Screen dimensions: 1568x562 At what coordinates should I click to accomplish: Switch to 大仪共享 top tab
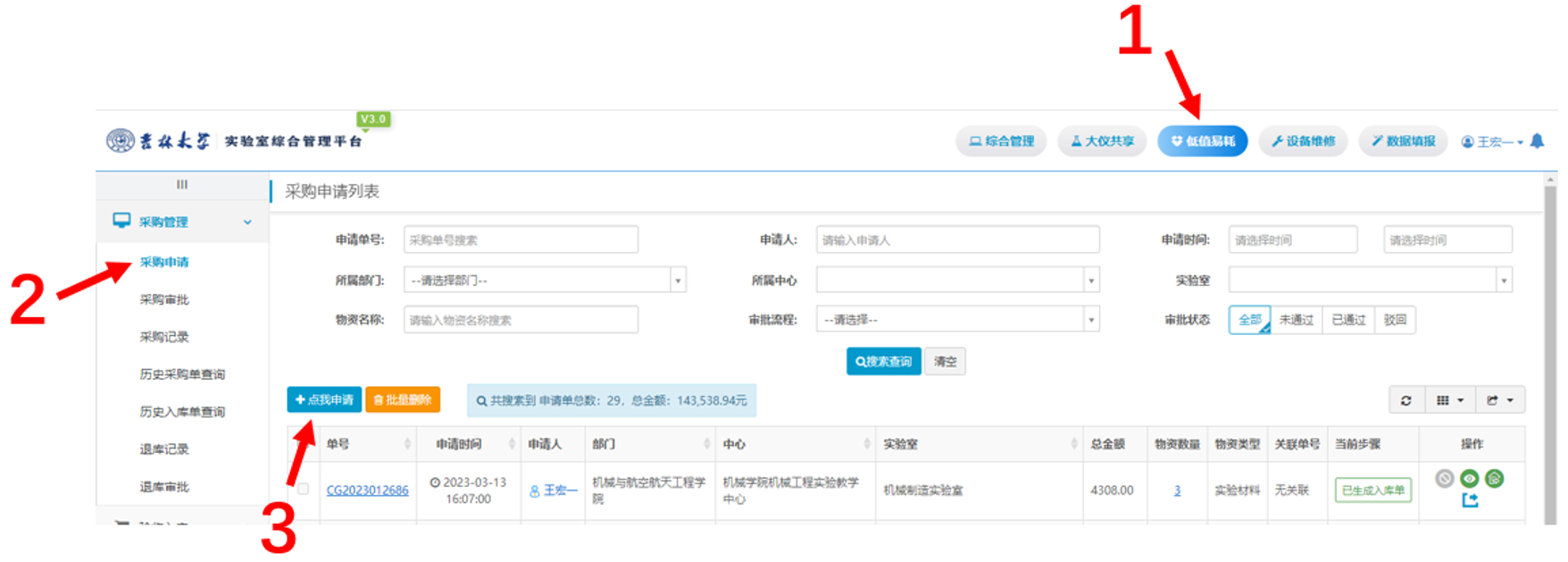[1102, 141]
